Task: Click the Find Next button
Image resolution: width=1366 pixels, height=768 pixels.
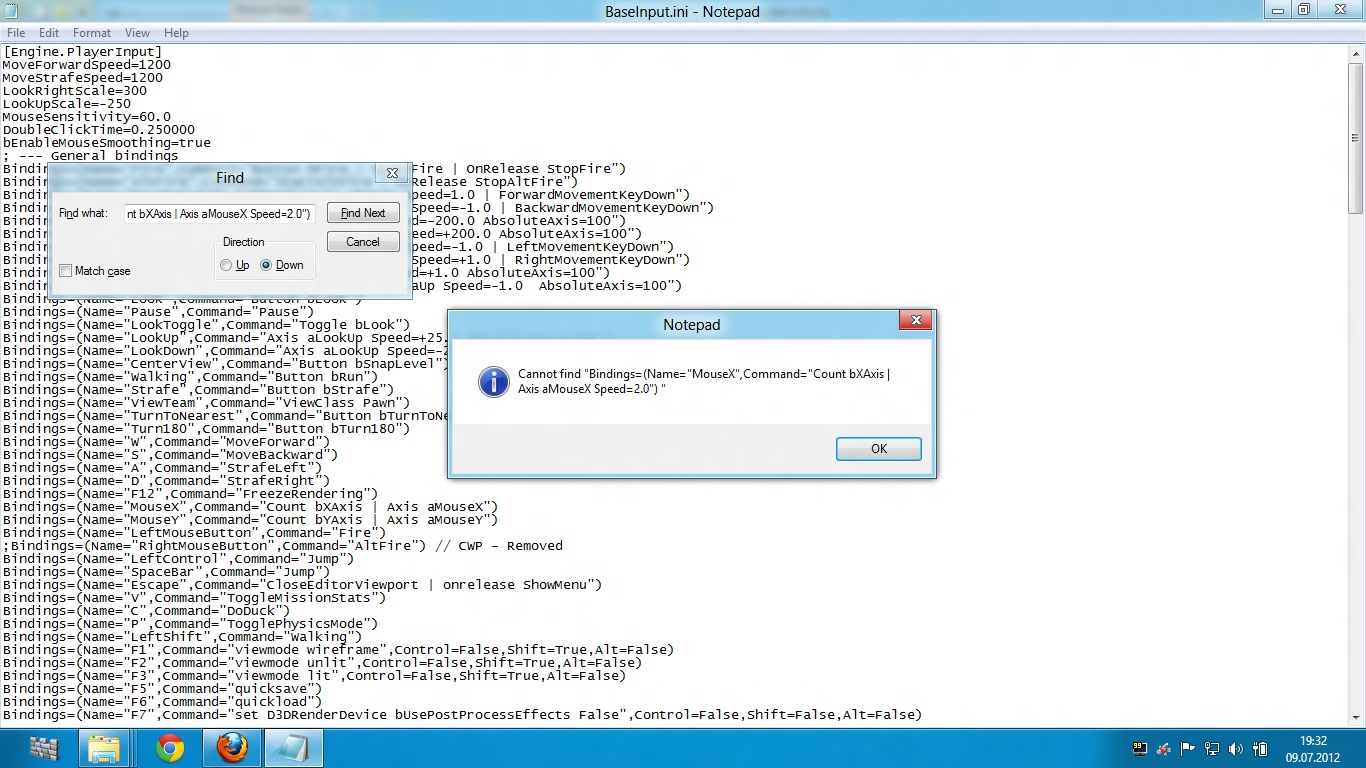Action: pyautogui.click(x=362, y=213)
